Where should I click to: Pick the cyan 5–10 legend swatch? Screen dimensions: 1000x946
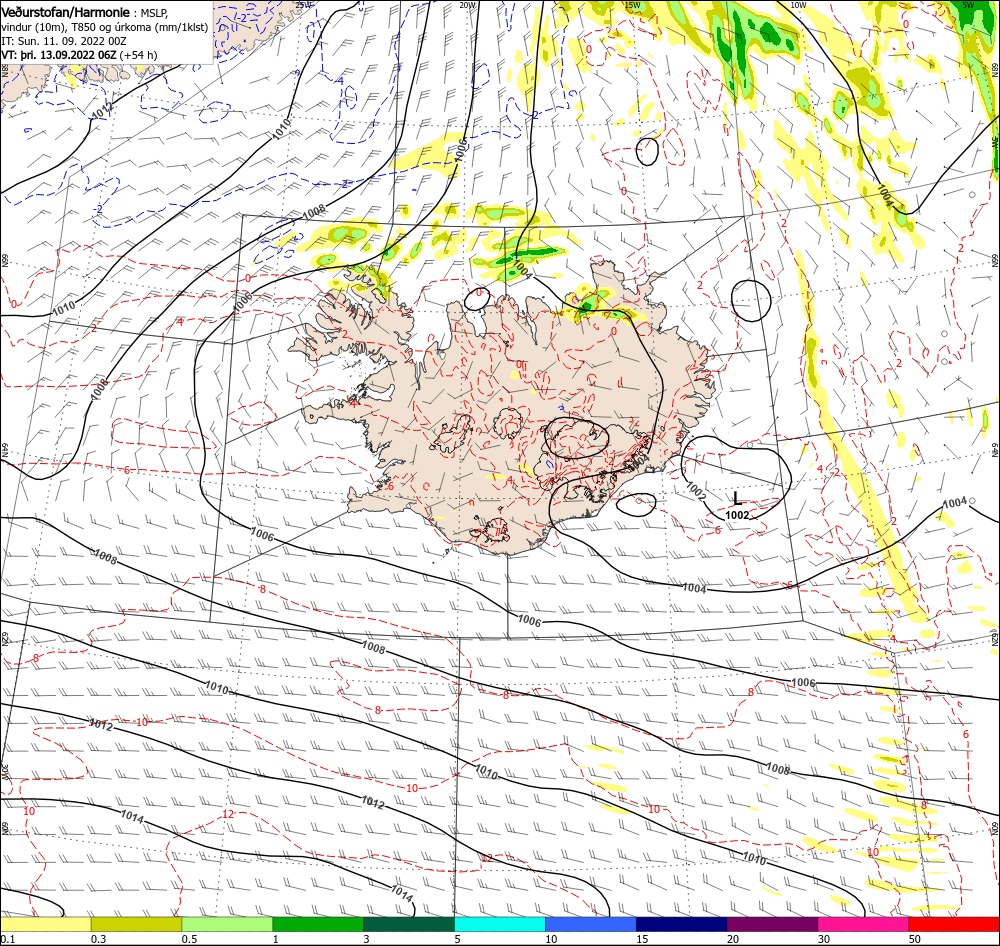[499, 924]
